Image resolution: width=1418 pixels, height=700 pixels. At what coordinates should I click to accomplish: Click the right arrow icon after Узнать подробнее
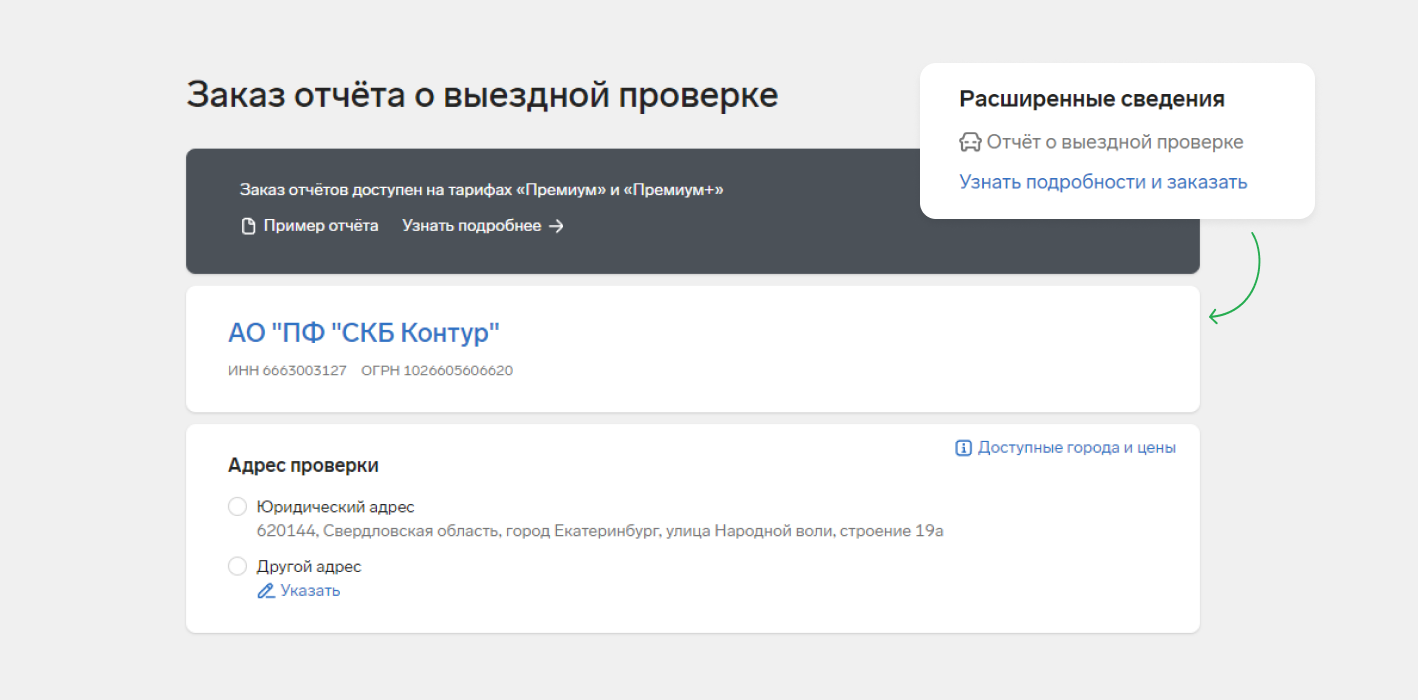pyautogui.click(x=557, y=226)
